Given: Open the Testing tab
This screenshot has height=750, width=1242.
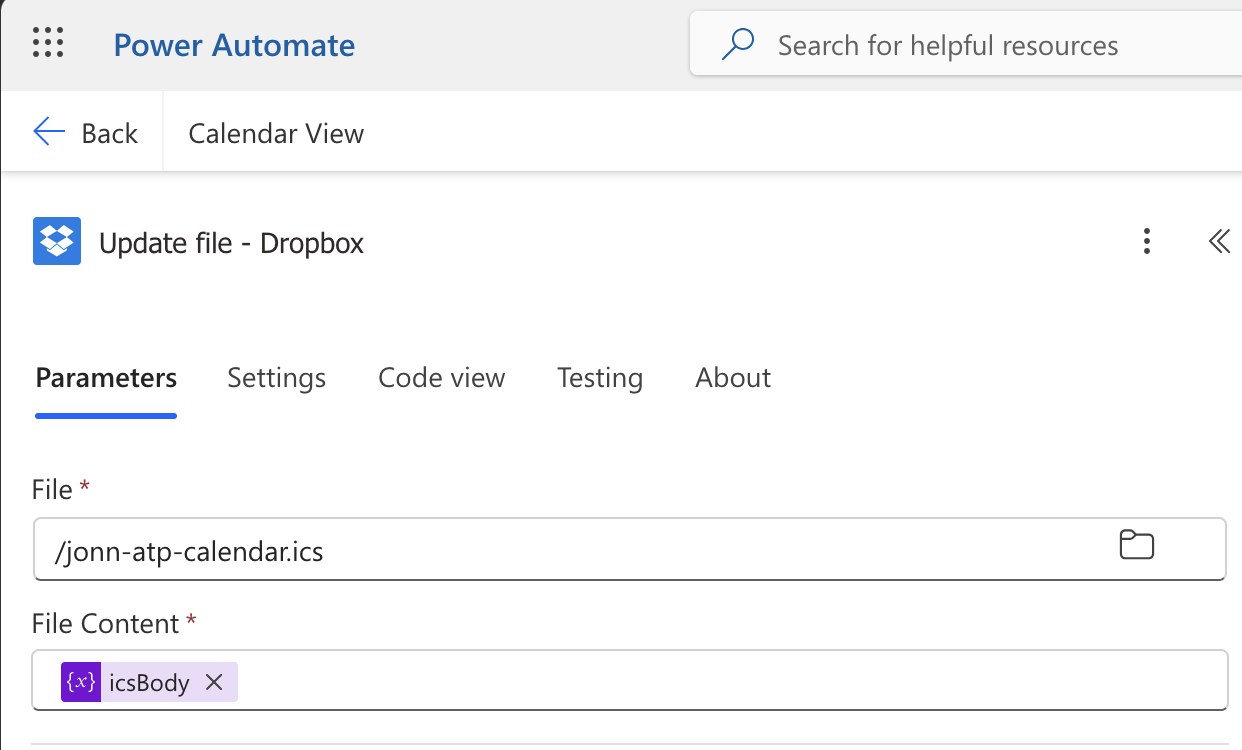Looking at the screenshot, I should coord(600,378).
